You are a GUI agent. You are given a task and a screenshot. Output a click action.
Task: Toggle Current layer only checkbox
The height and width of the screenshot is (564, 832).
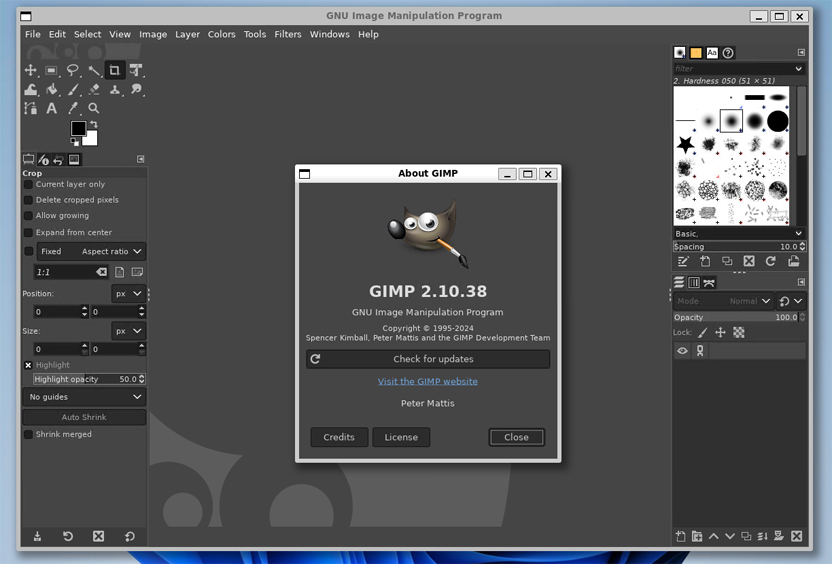pyautogui.click(x=29, y=184)
